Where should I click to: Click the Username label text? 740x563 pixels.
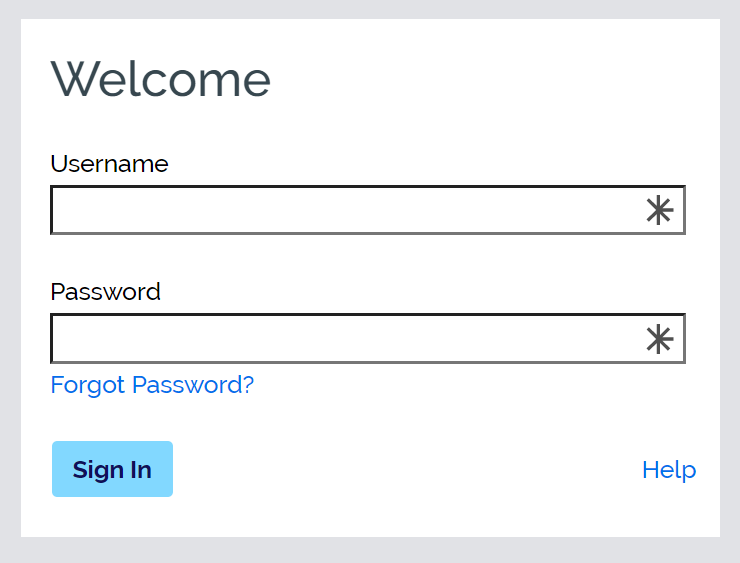[x=109, y=164]
